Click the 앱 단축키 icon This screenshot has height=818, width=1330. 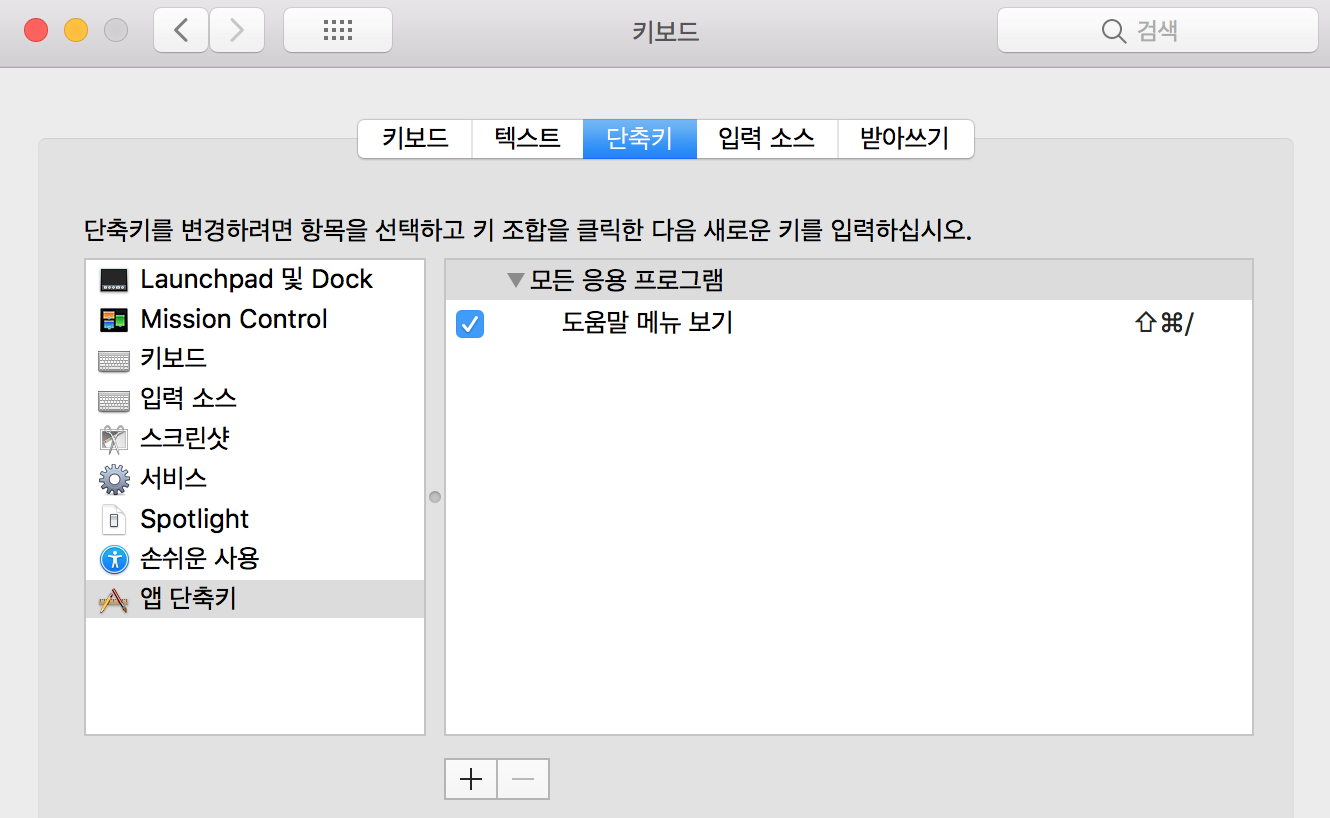coord(114,599)
